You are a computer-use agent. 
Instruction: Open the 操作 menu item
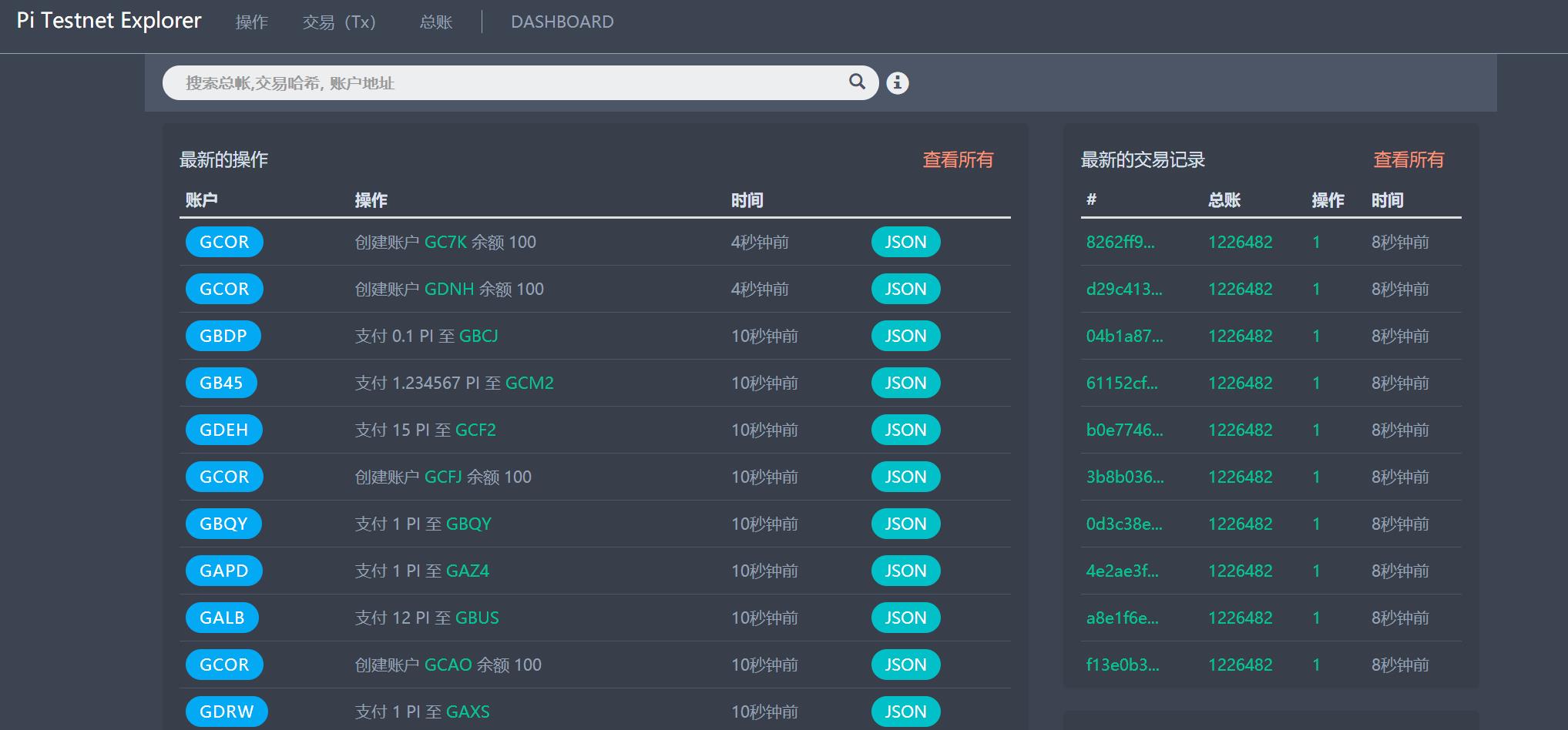[x=252, y=22]
